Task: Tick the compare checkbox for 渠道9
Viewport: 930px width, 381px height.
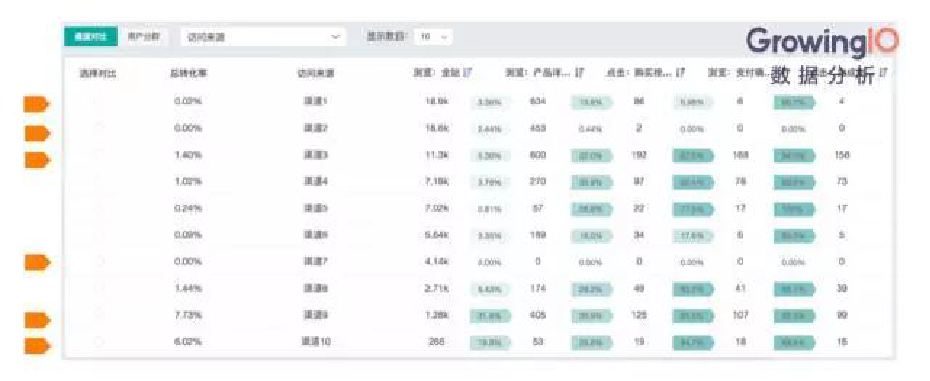Action: (x=98, y=315)
